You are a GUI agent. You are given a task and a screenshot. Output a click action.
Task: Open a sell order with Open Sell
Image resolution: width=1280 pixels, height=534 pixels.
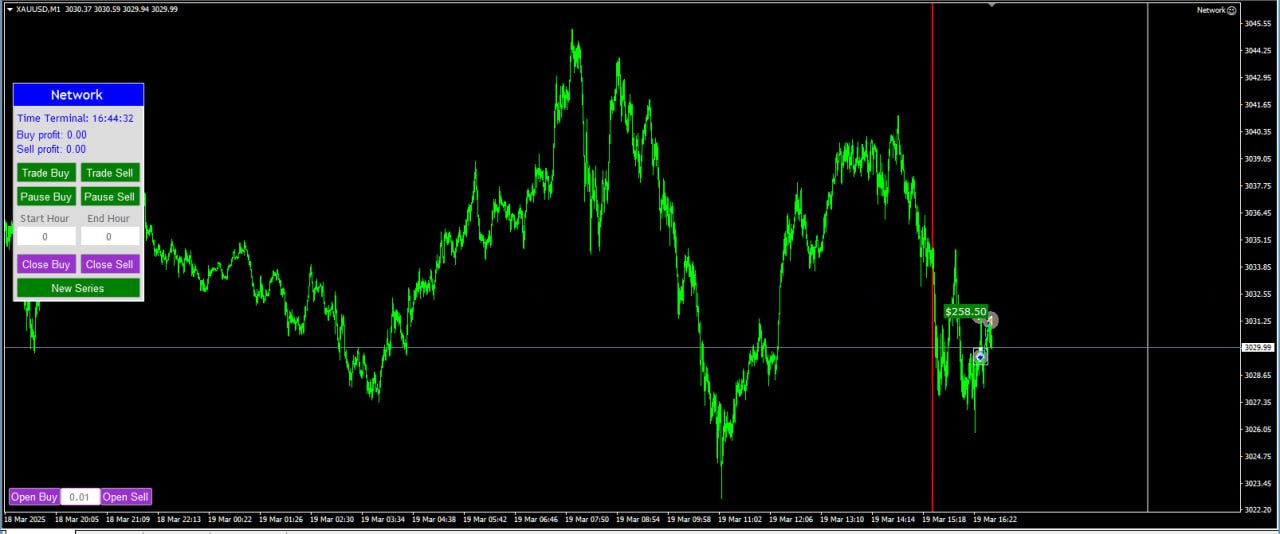tap(126, 497)
